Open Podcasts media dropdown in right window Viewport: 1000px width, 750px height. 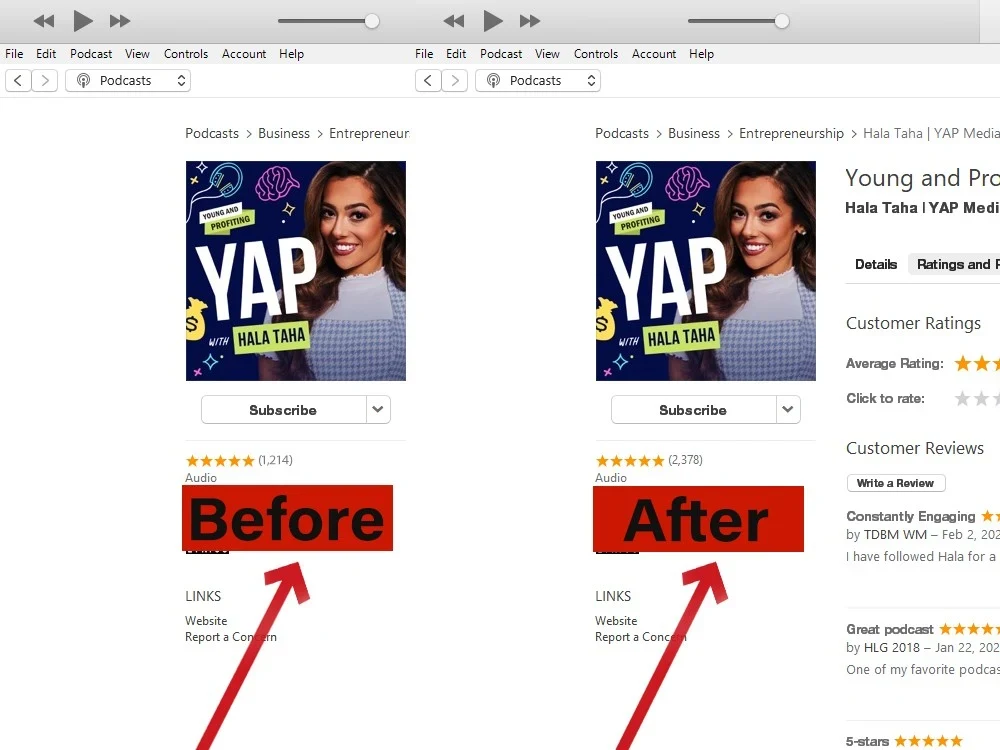click(x=538, y=80)
